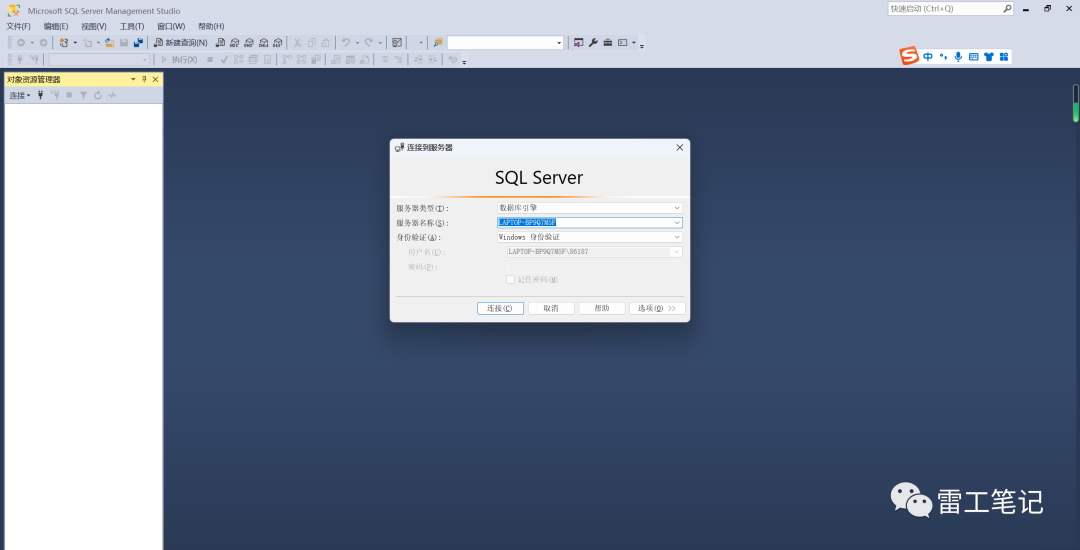Screen dimensions: 1080x550
Task: Click the MDX query icon in toolbar
Action: (x=234, y=43)
